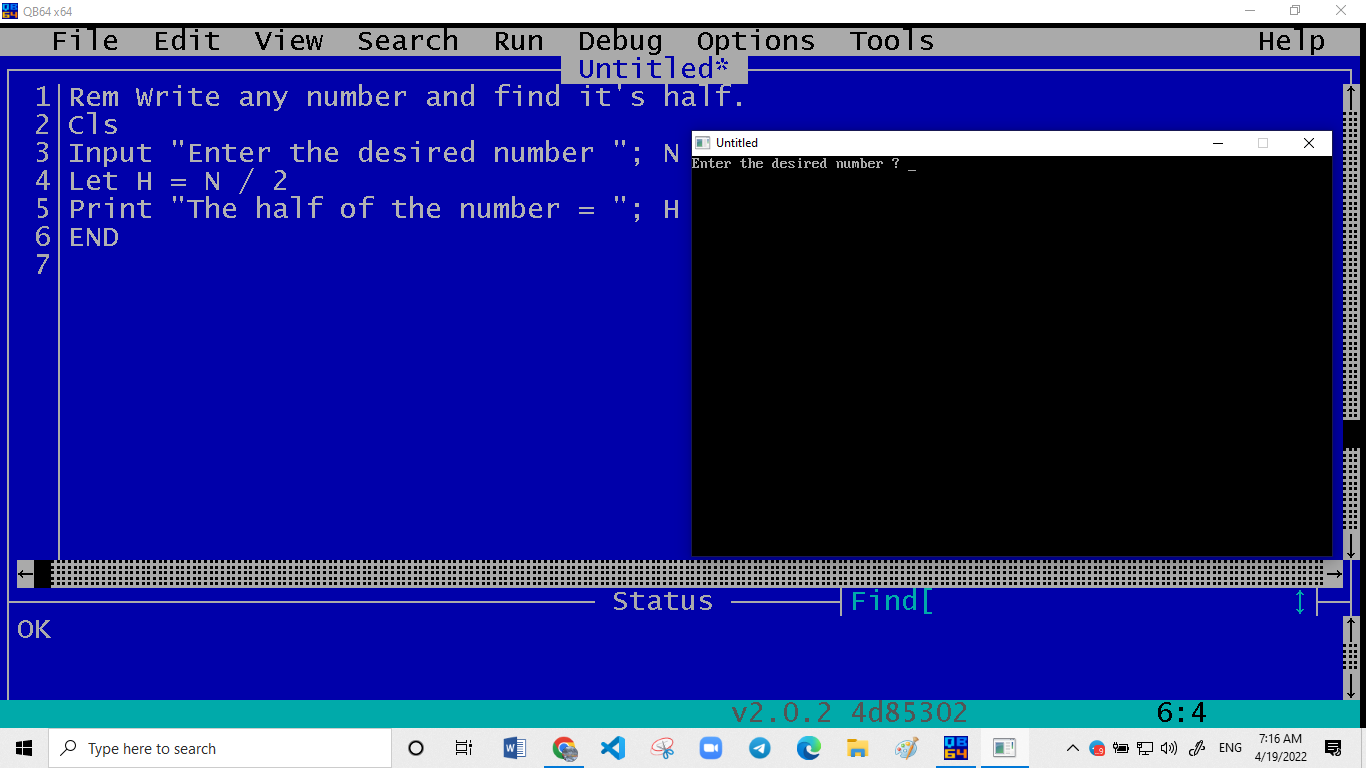
Task: Open Zoom from the taskbar
Action: pos(711,748)
